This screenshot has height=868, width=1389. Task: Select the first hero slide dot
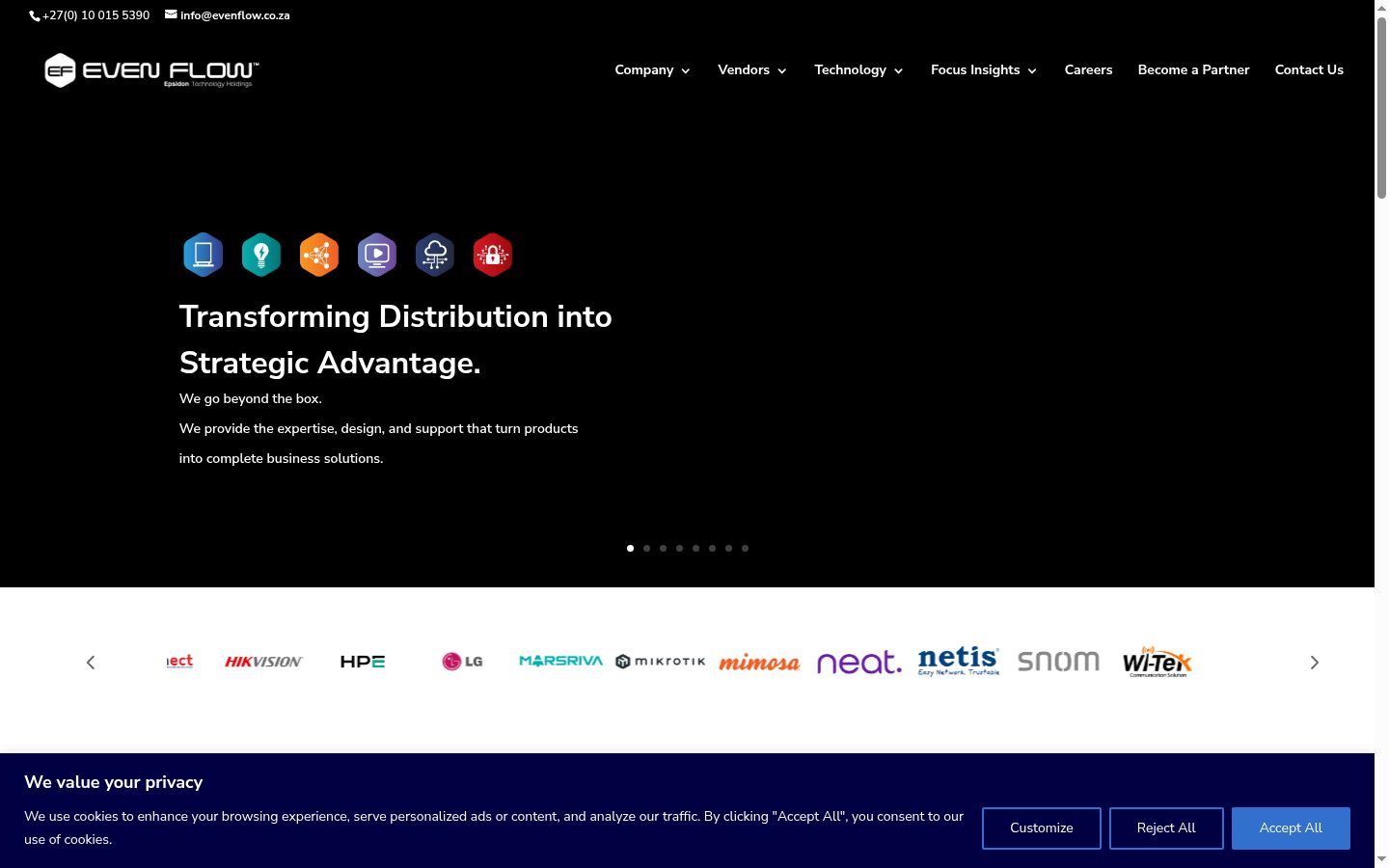click(630, 548)
